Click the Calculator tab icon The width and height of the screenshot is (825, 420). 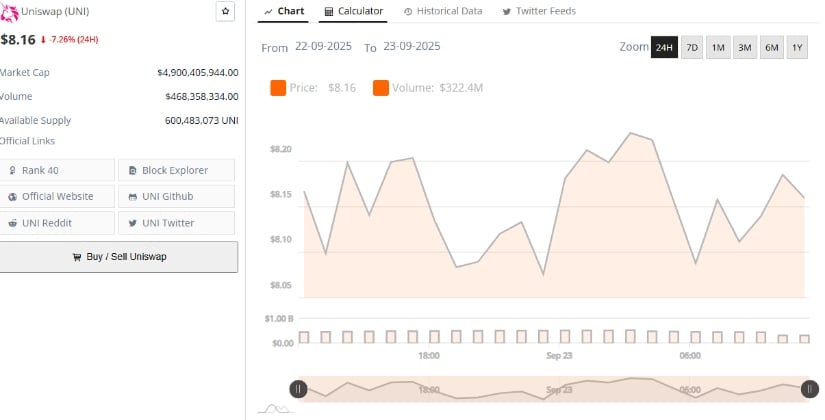pos(329,12)
